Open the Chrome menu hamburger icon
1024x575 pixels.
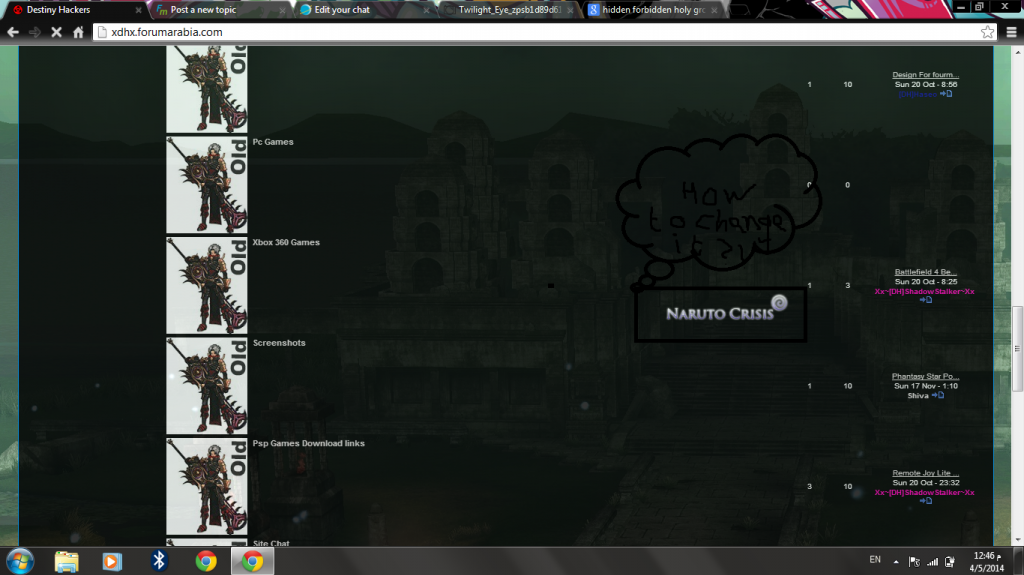pos(1012,32)
